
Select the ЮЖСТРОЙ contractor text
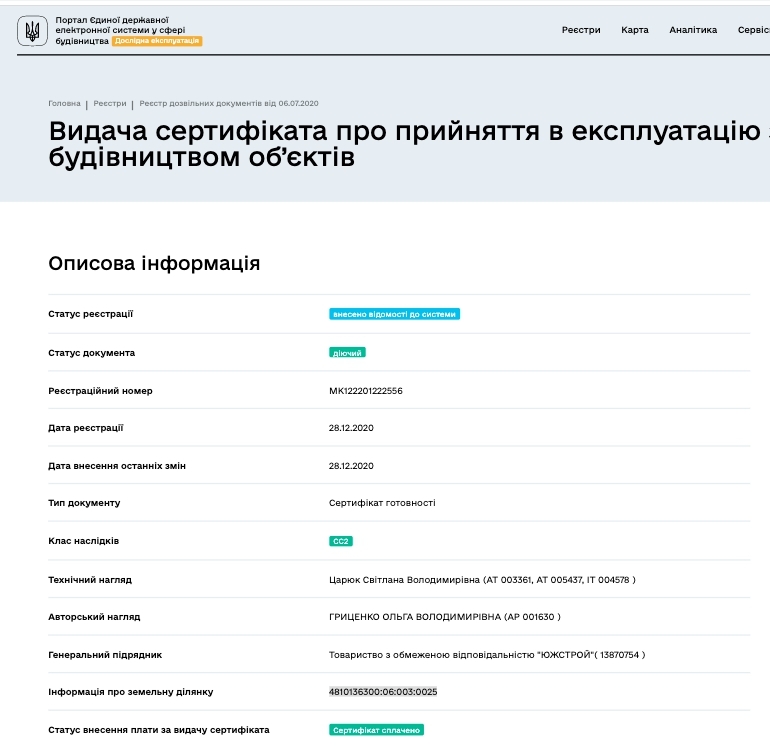coord(487,655)
